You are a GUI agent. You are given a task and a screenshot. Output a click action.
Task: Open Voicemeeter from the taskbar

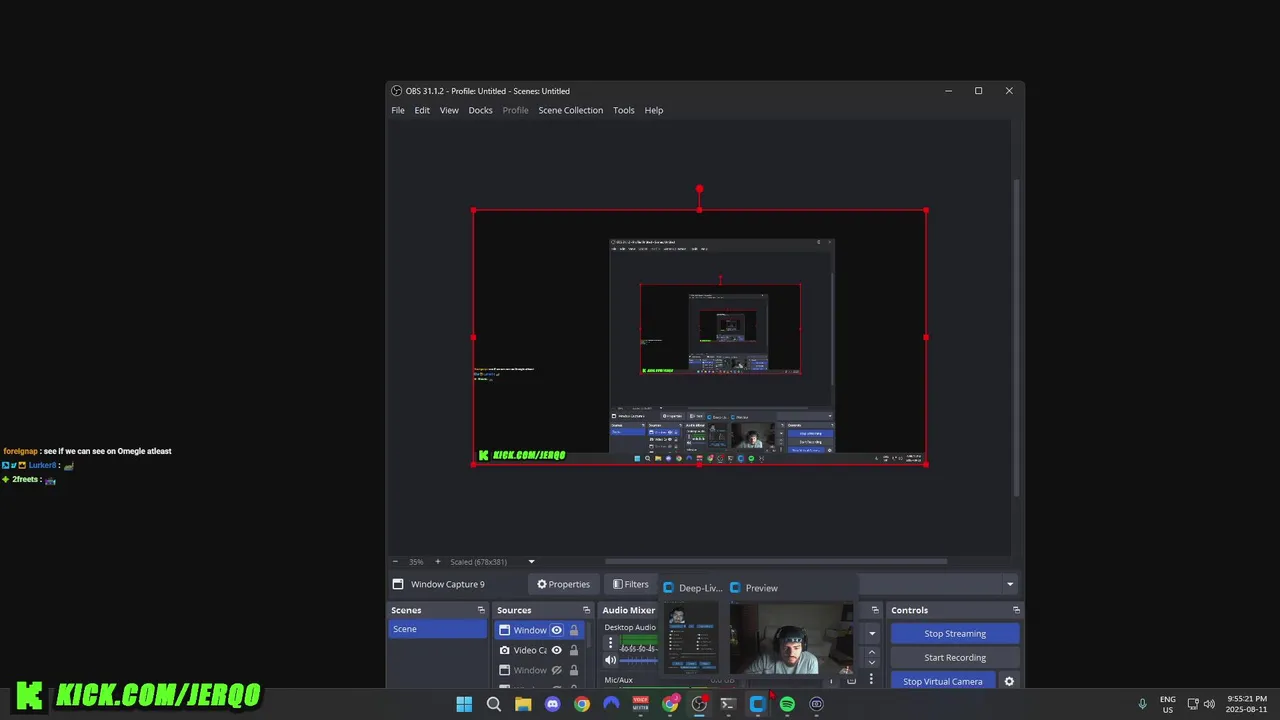point(641,704)
